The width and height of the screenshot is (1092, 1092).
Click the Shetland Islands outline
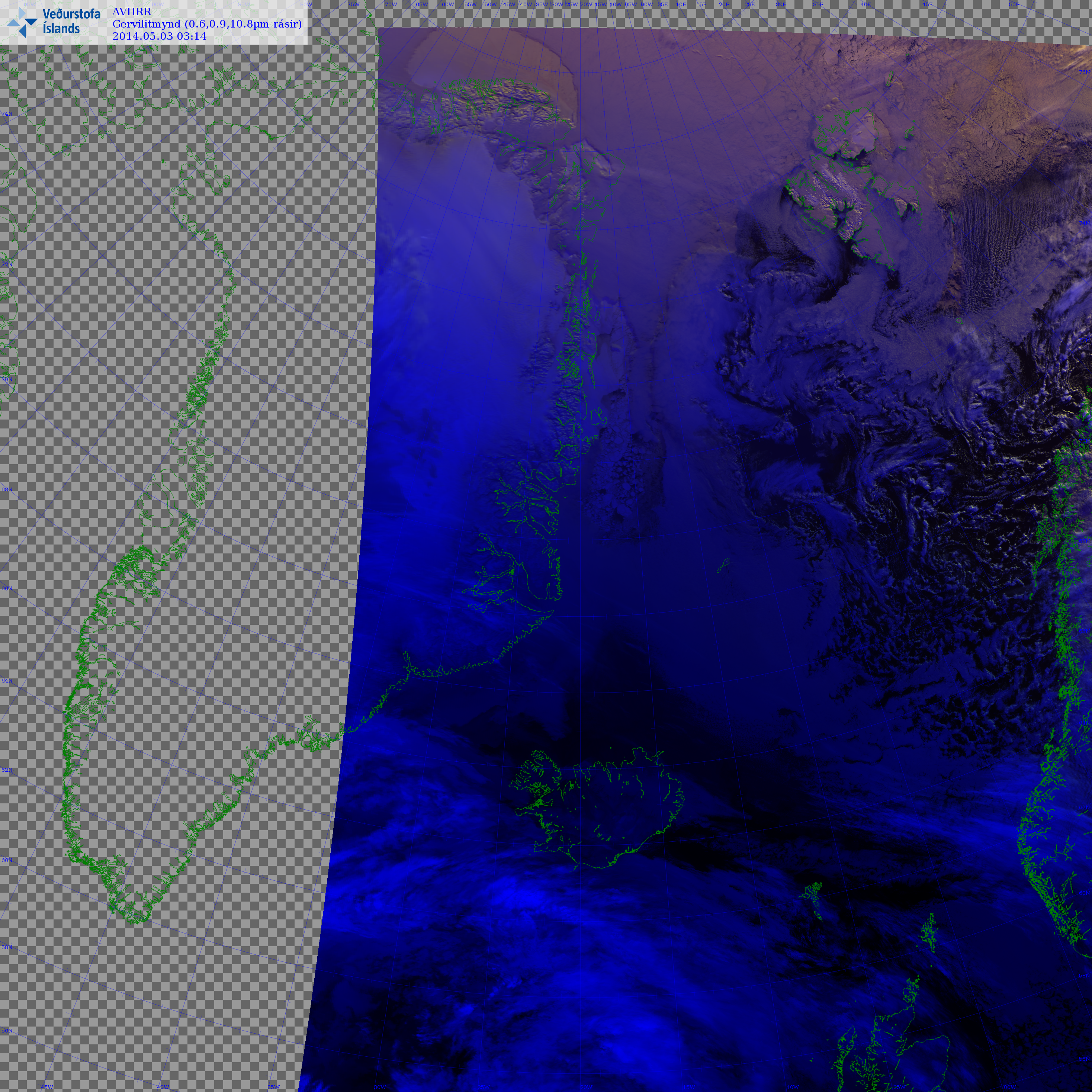(929, 934)
